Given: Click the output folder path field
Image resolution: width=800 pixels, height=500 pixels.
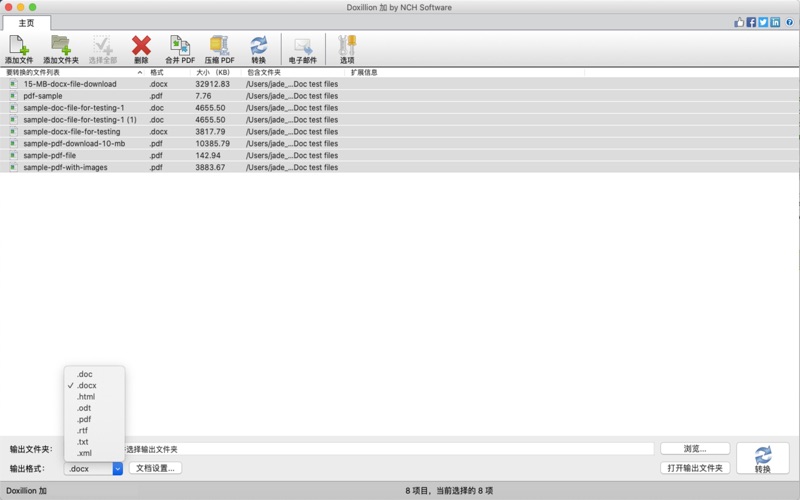Looking at the screenshot, I should point(359,449).
